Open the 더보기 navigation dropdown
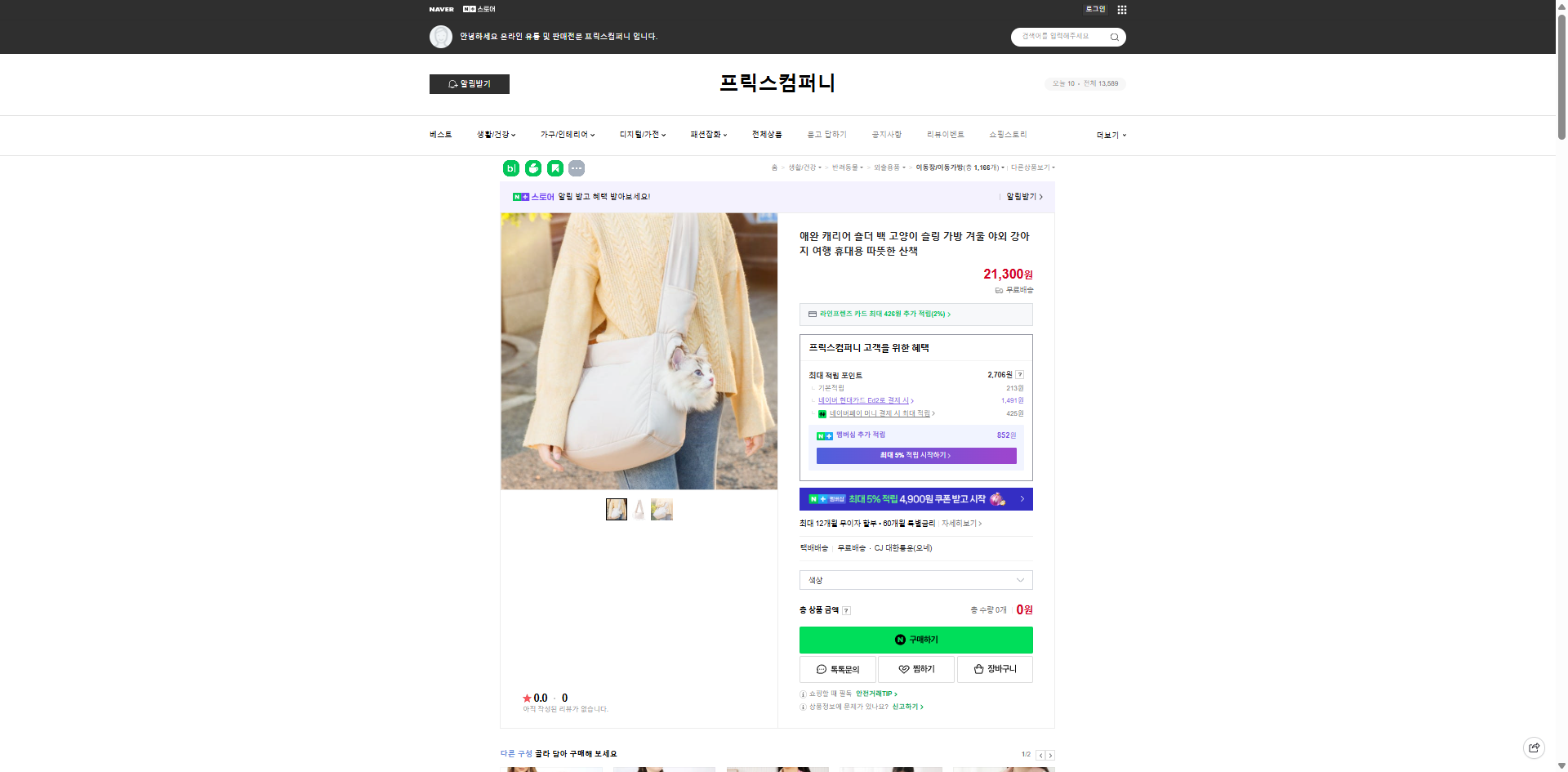 (x=1109, y=135)
